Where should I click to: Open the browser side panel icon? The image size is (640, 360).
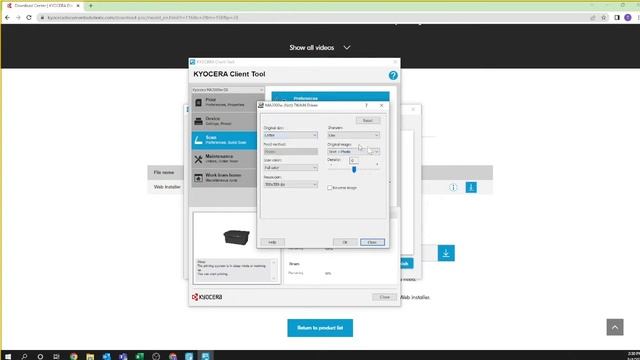(617, 18)
